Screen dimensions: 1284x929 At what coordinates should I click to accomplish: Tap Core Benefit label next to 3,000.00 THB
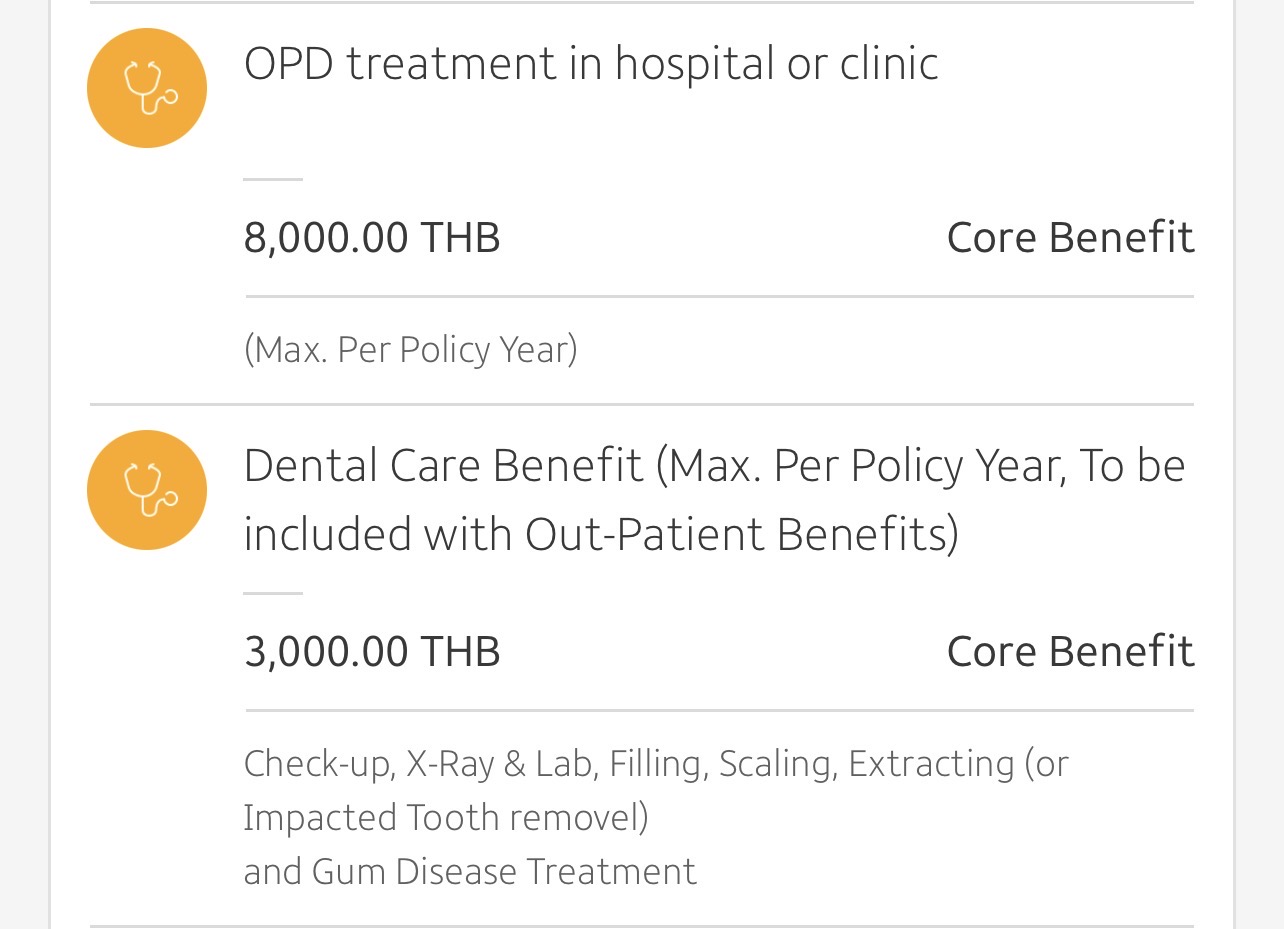[x=1070, y=651]
